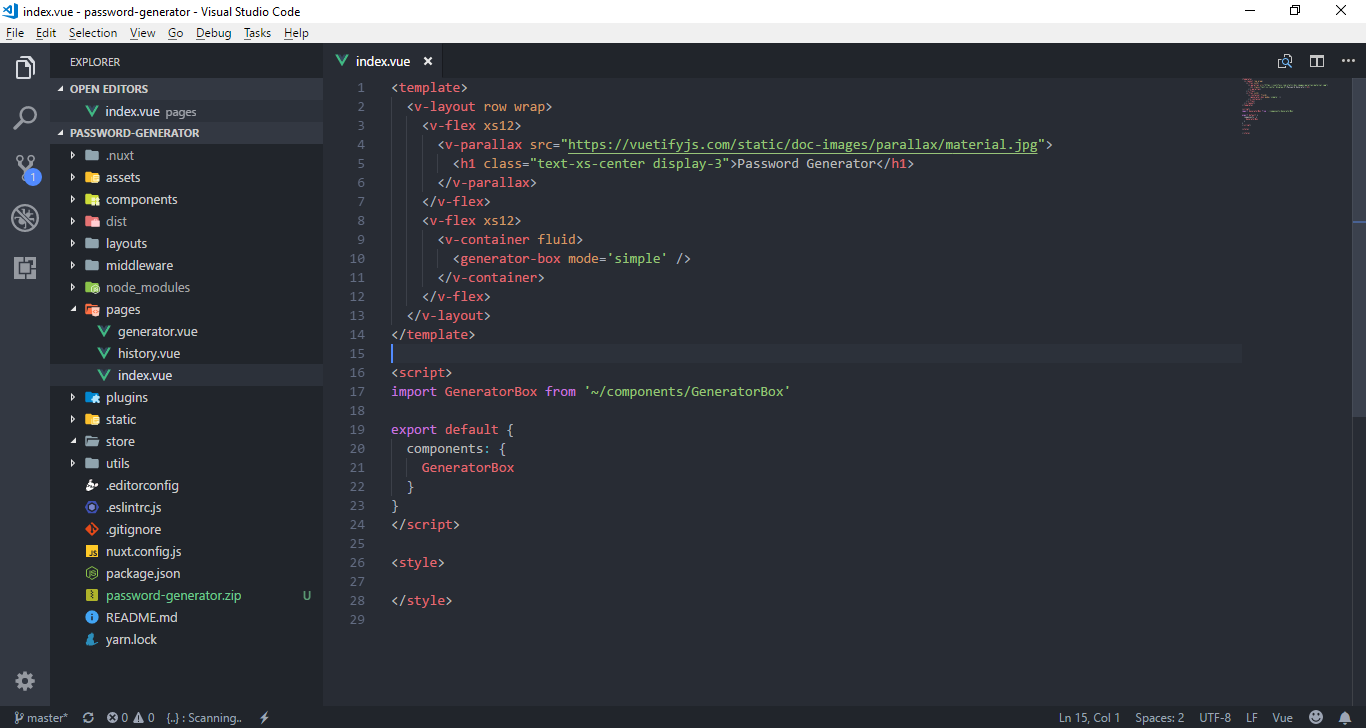Open the Debug menu

(213, 33)
